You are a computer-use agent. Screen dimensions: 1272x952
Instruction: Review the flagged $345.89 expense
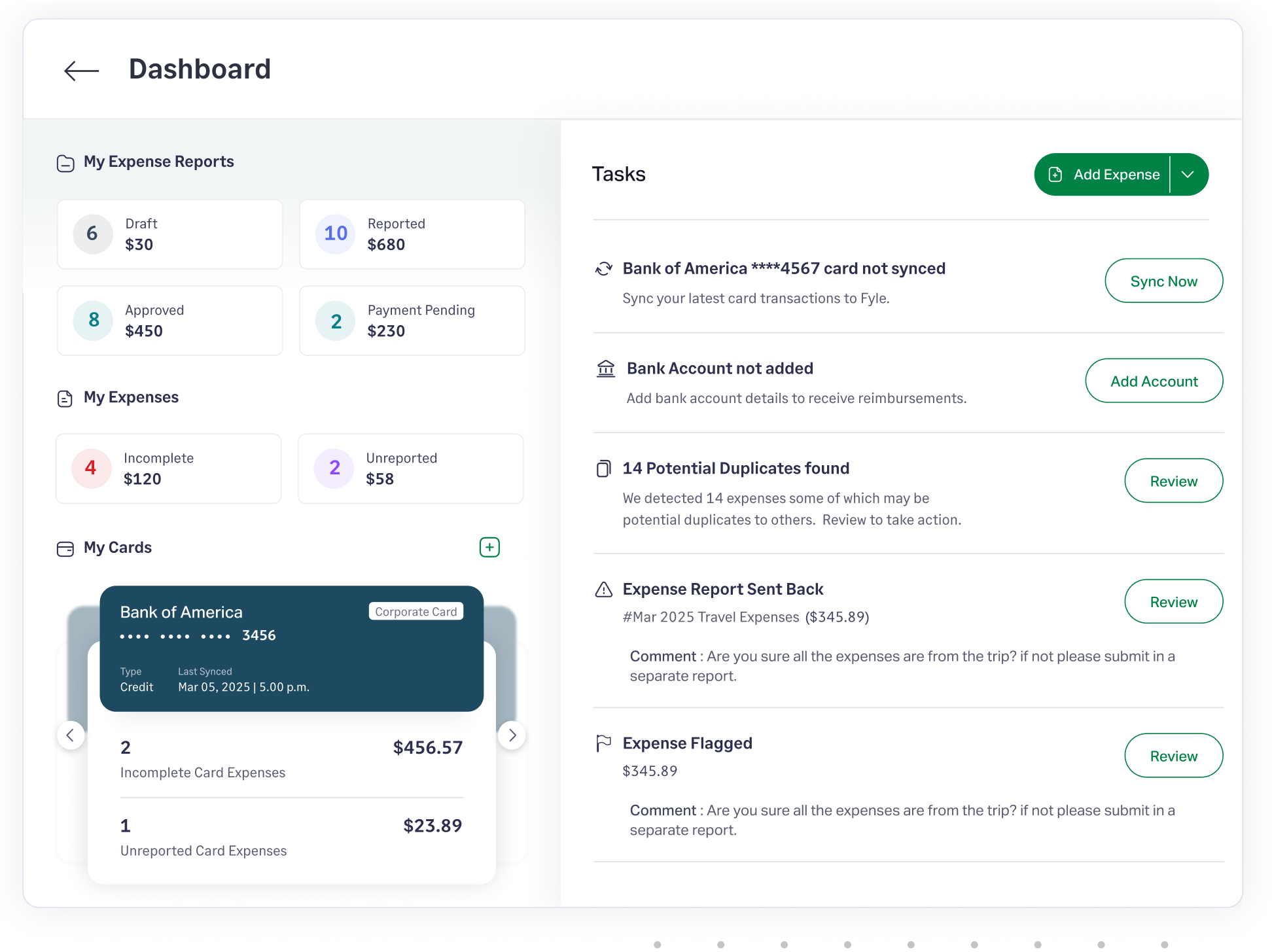point(1173,756)
